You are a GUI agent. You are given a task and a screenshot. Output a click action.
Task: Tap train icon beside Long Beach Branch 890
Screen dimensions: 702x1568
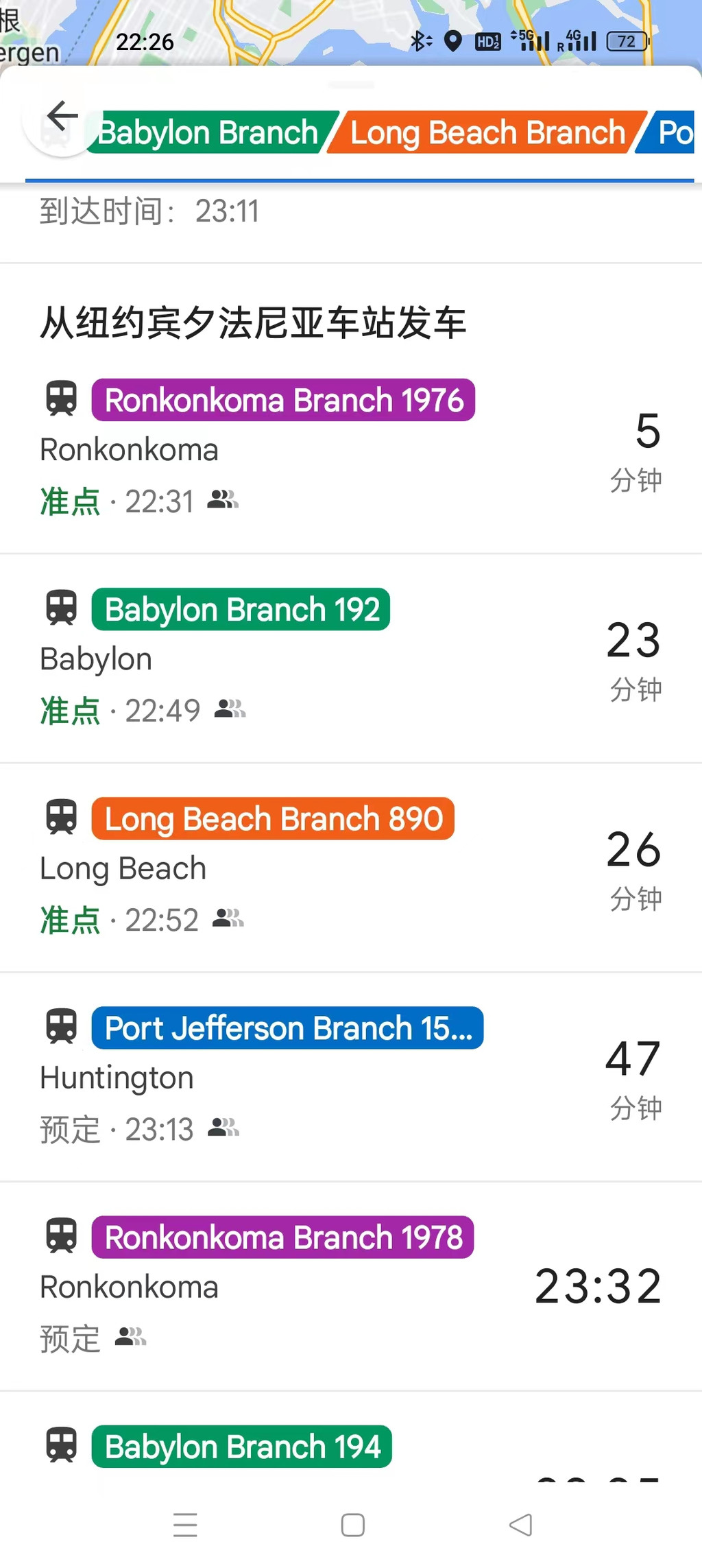click(x=62, y=818)
